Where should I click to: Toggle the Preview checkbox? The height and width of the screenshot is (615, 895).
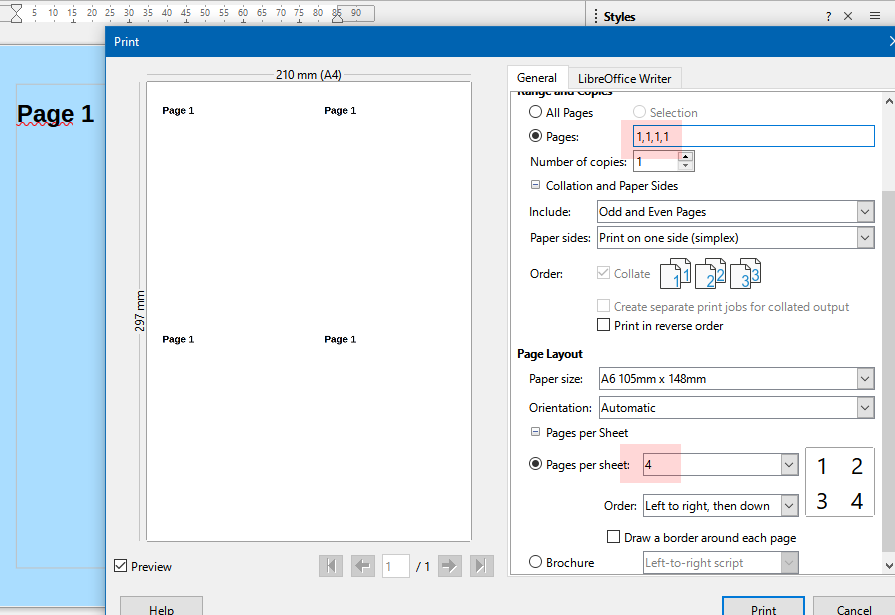point(120,566)
